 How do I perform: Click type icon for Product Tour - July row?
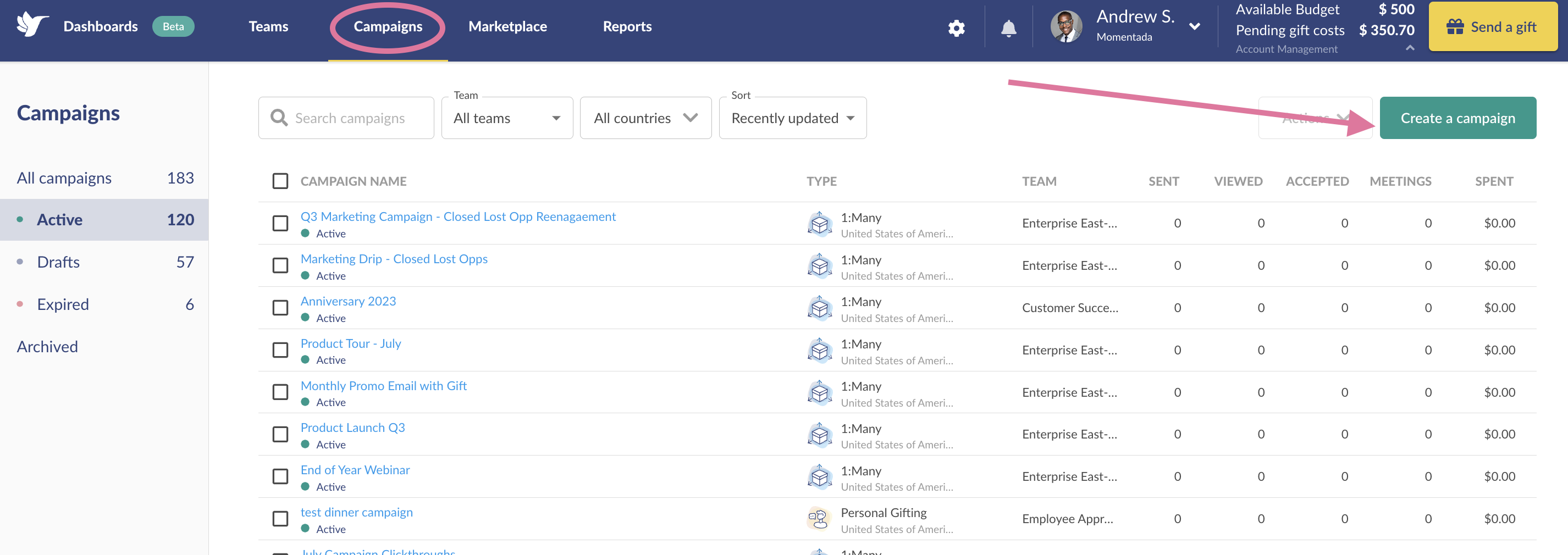(x=819, y=351)
